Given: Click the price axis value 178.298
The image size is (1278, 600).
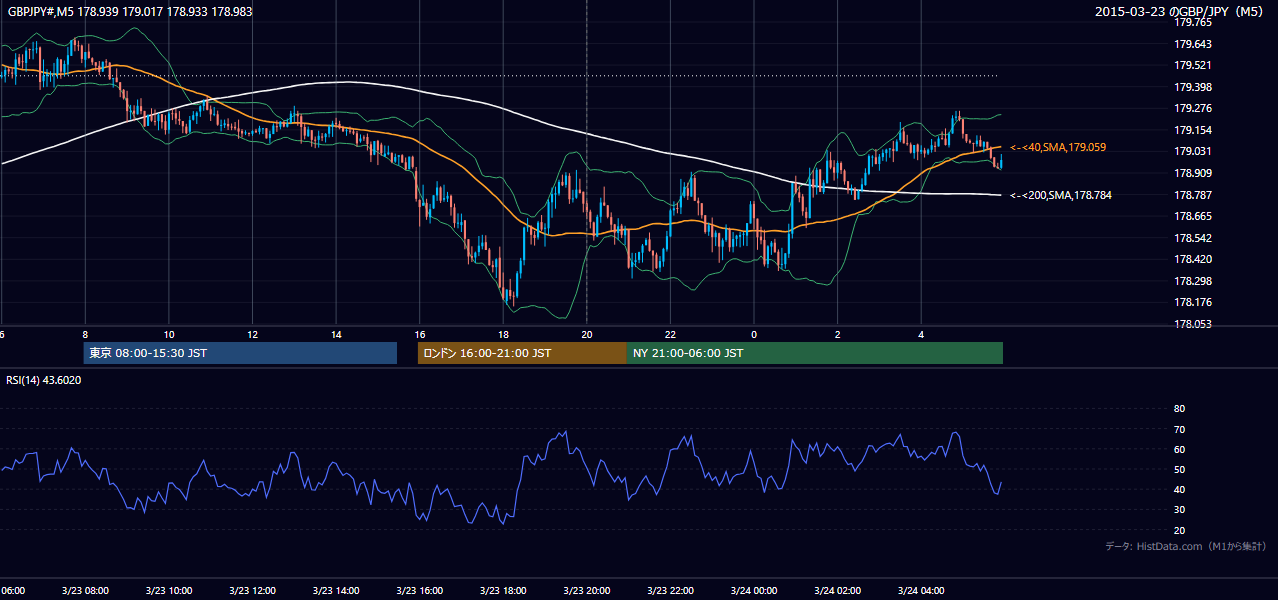Looking at the screenshot, I should pos(1192,281).
